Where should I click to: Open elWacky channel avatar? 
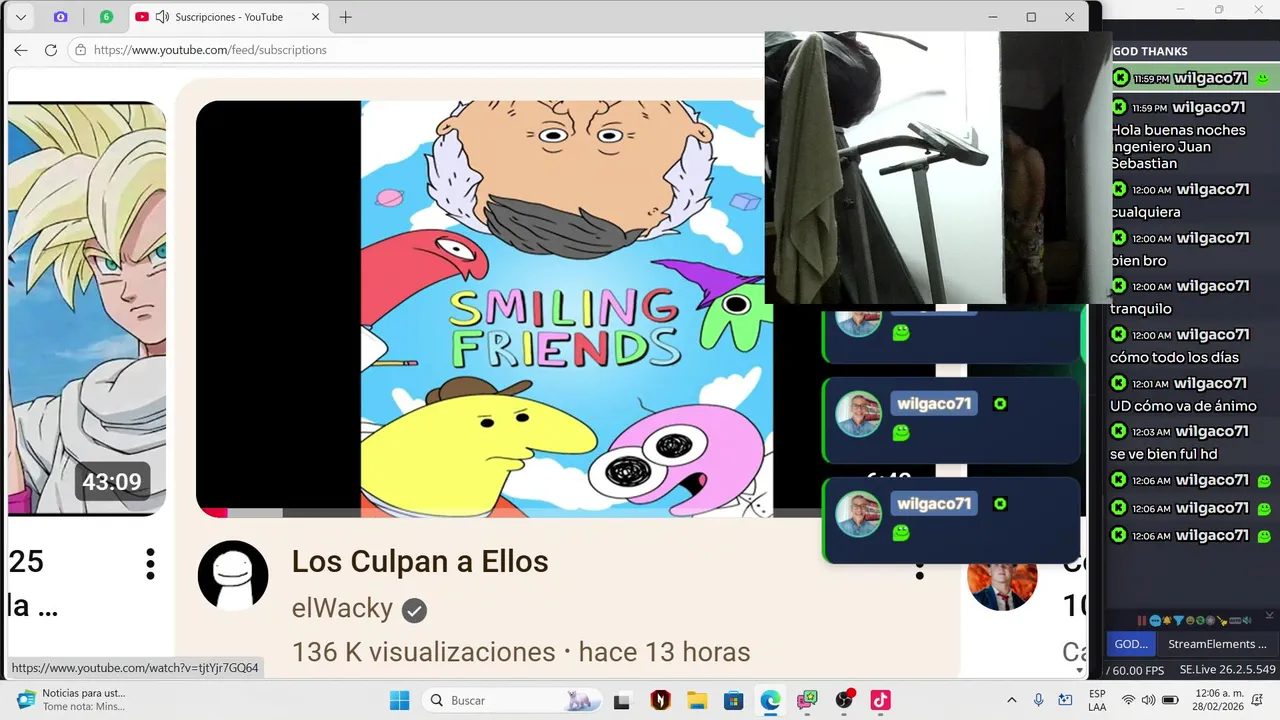(233, 575)
